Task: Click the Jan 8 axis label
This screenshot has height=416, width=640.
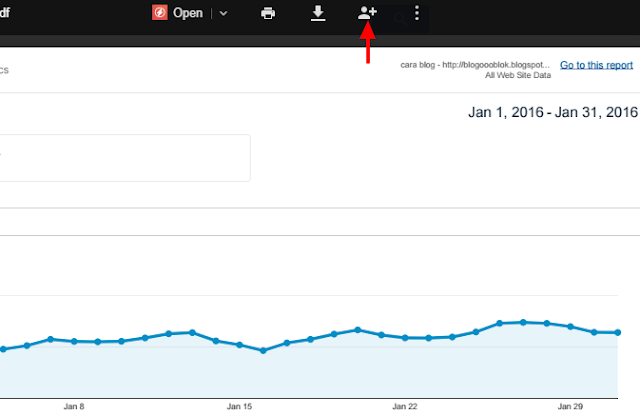Action: click(74, 407)
